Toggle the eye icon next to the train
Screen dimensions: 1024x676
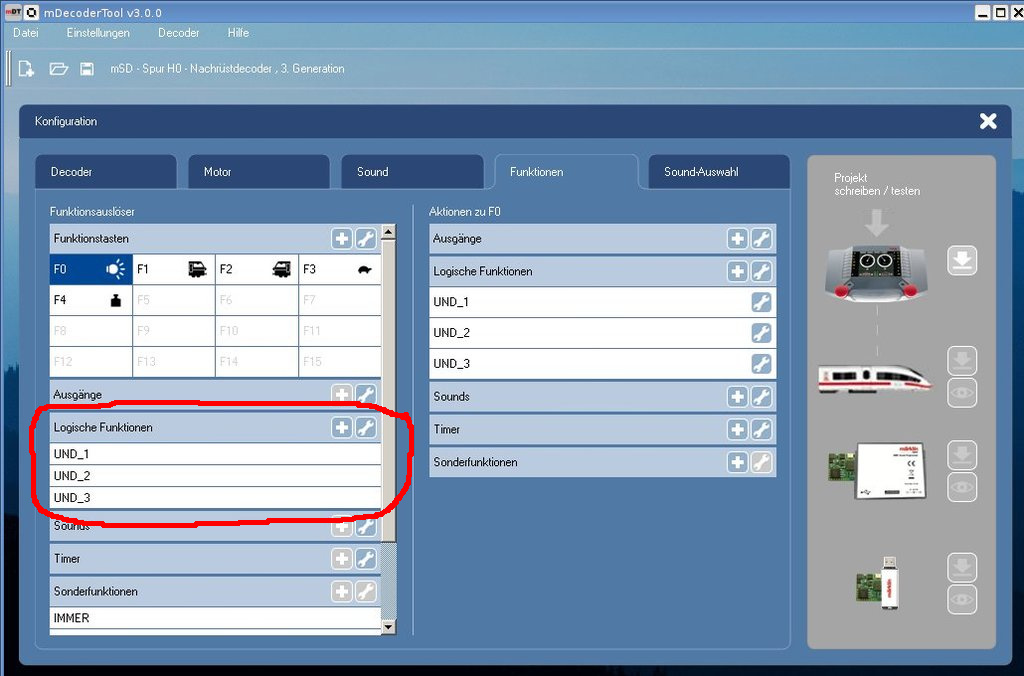[962, 393]
